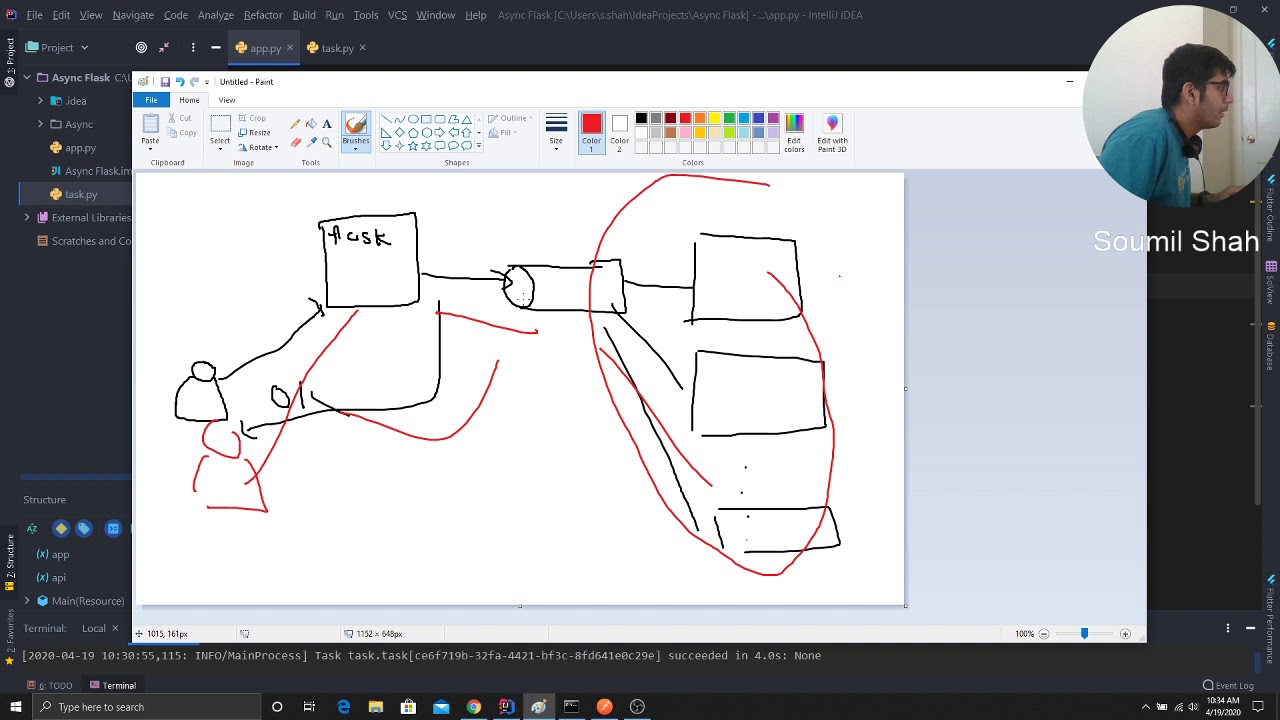
Task: Open IntelliJ Refactor menu
Action: [263, 15]
